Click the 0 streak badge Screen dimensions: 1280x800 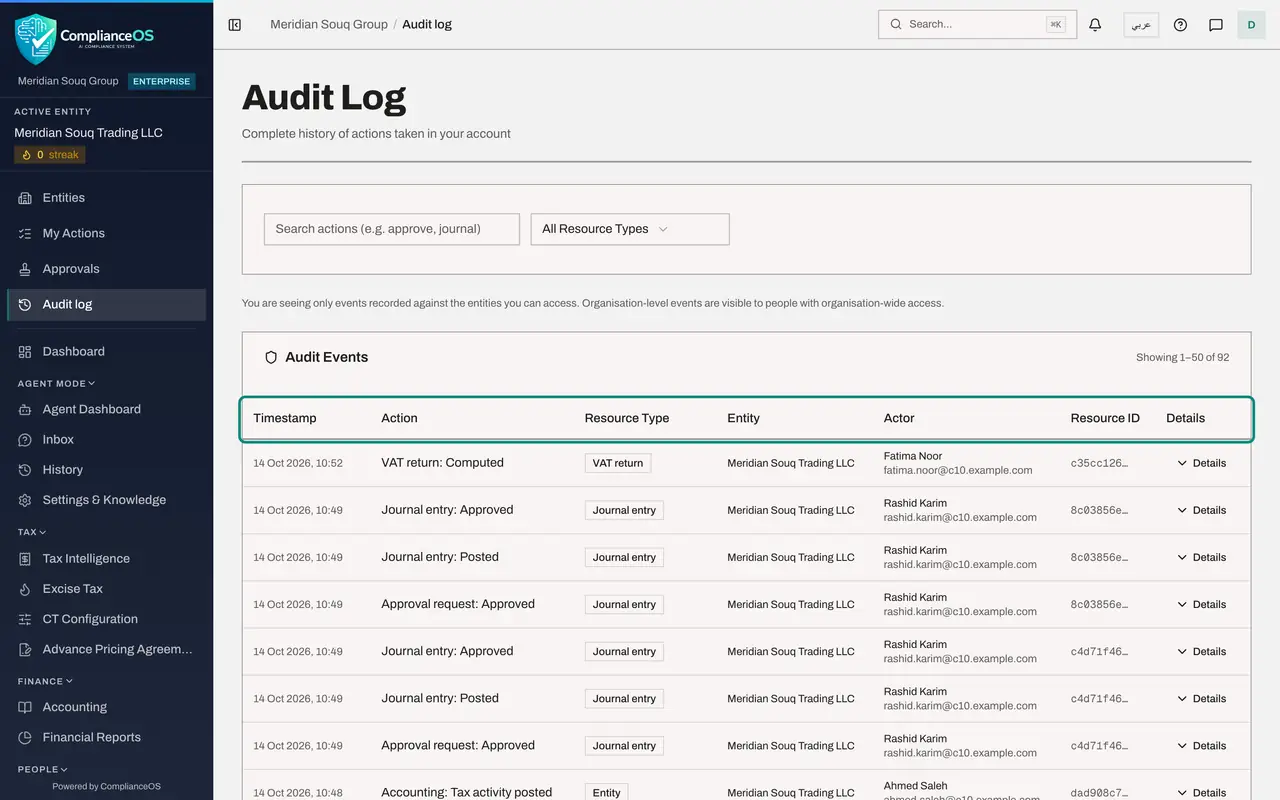[50, 155]
